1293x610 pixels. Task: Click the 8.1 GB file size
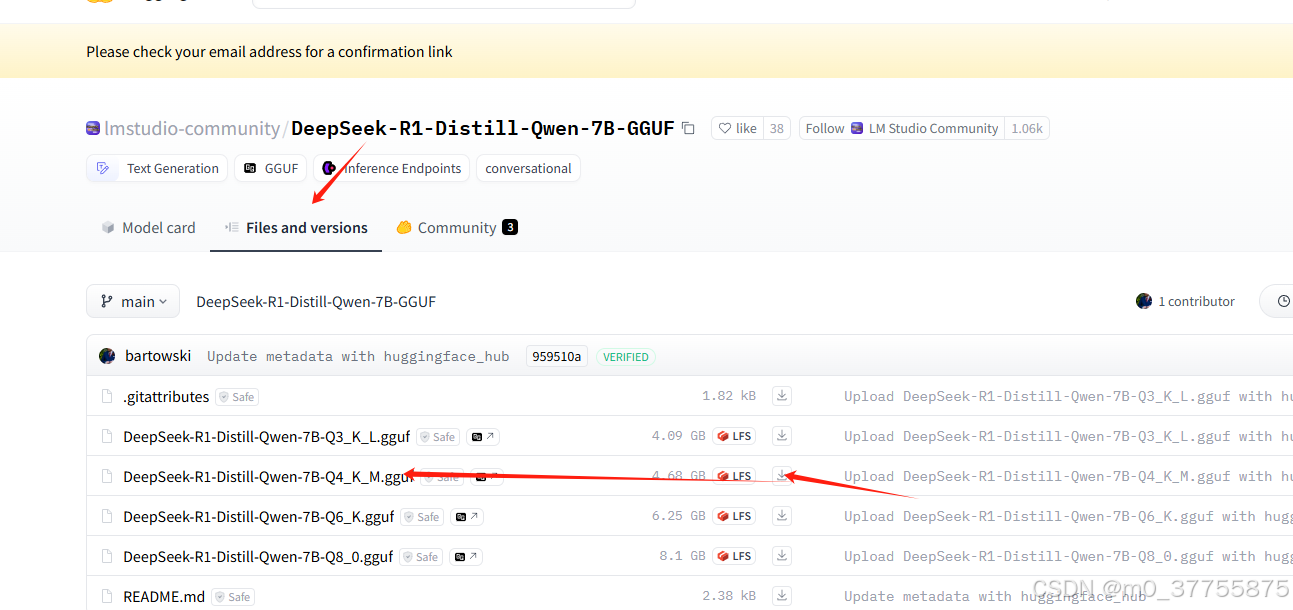[682, 556]
